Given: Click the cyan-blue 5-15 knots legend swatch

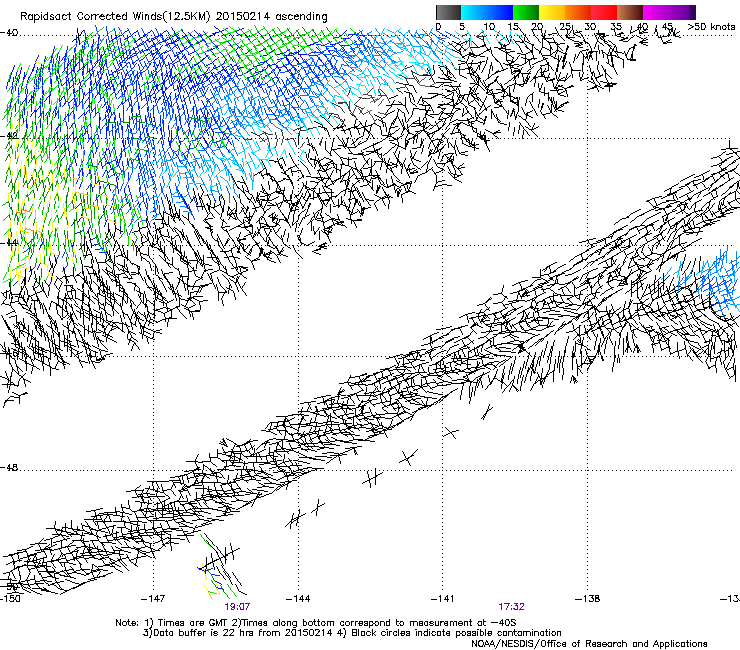Looking at the screenshot, I should pyautogui.click(x=487, y=12).
